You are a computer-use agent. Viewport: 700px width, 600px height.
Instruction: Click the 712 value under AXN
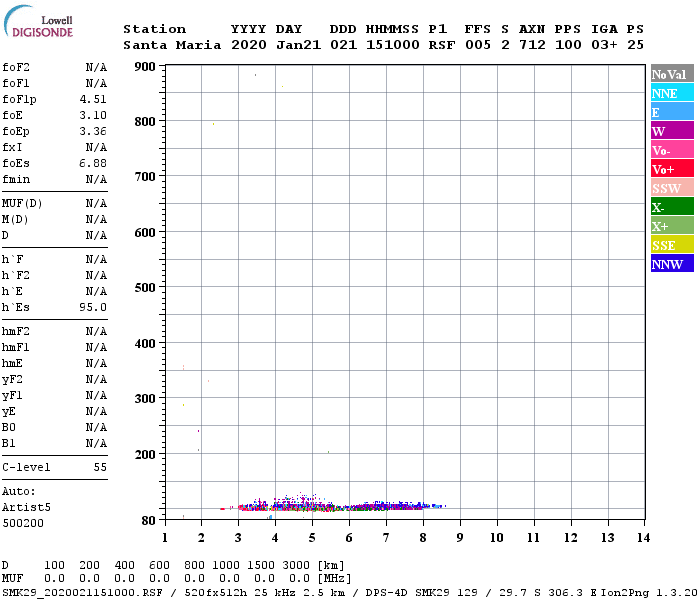coord(532,45)
